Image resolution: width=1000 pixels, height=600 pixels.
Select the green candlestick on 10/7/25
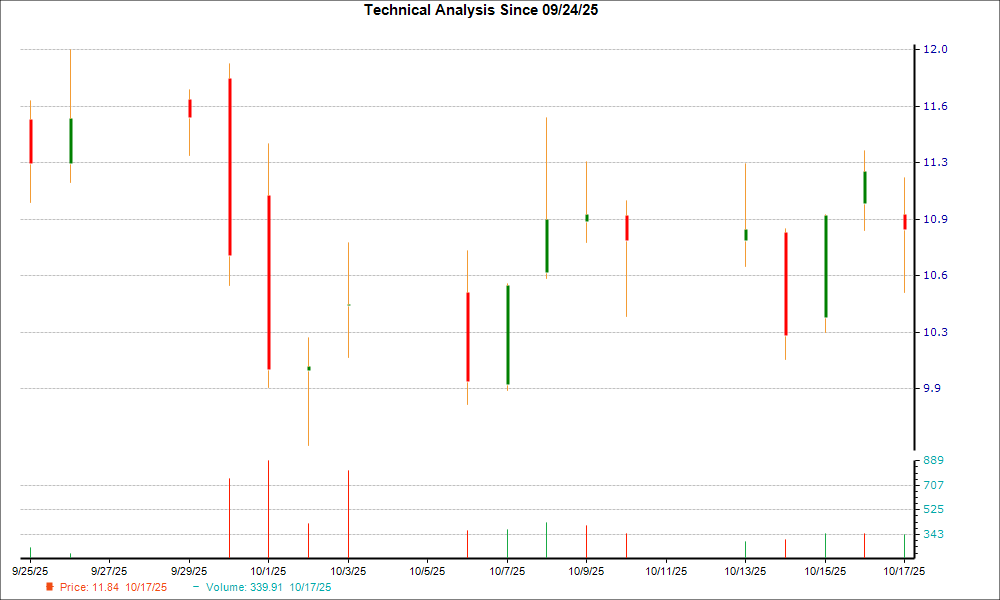point(508,334)
